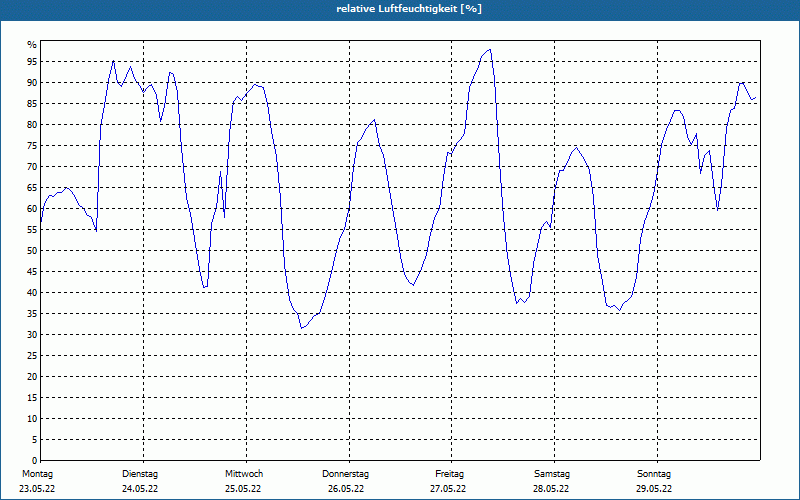Click the y-axis value '5'
Image resolution: width=800 pixels, height=500 pixels.
tap(35, 440)
